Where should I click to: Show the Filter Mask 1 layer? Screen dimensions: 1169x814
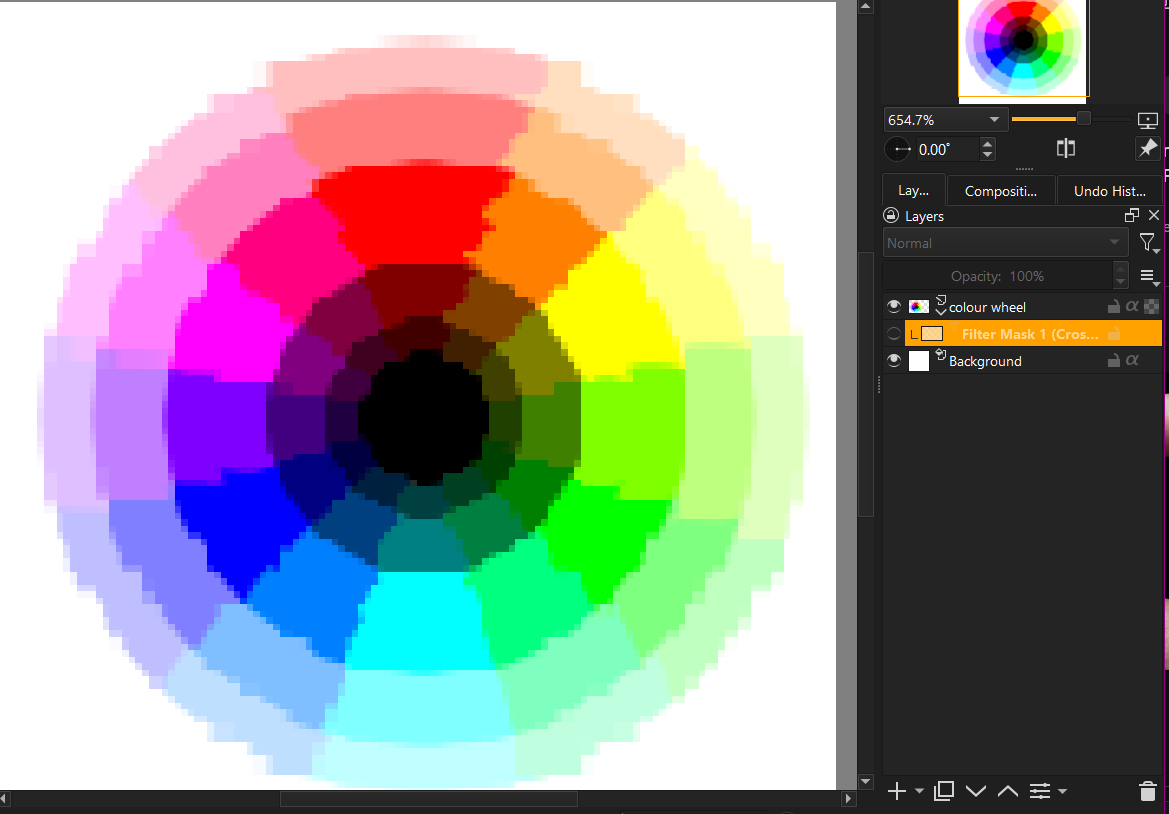coord(894,334)
